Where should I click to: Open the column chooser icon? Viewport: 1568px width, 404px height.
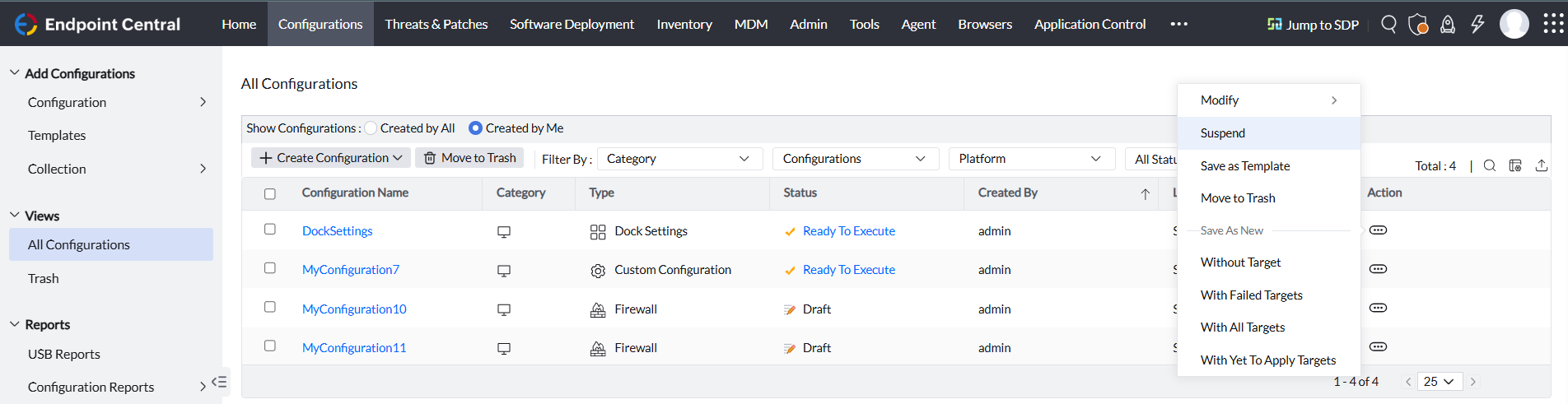click(1515, 165)
